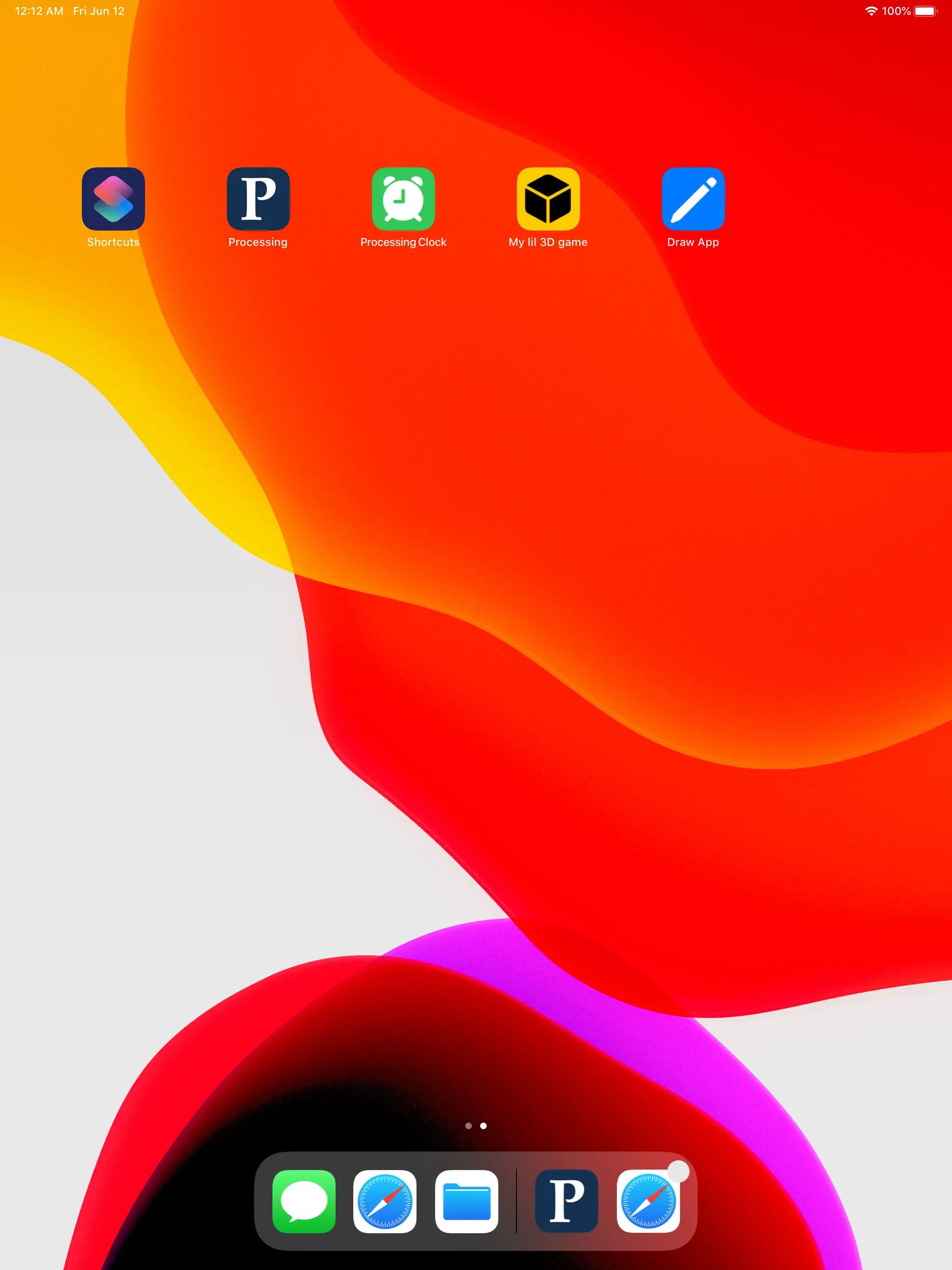Tap the 'My lil 3D game' text label
The image size is (952, 1270).
click(x=548, y=242)
